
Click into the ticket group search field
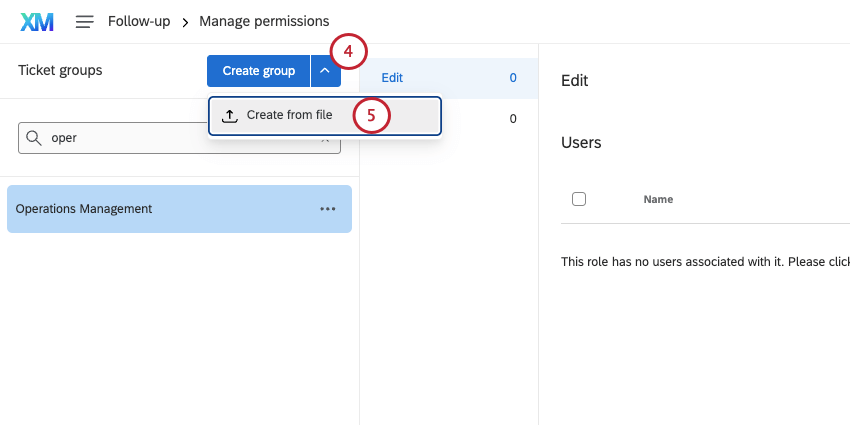(180, 138)
